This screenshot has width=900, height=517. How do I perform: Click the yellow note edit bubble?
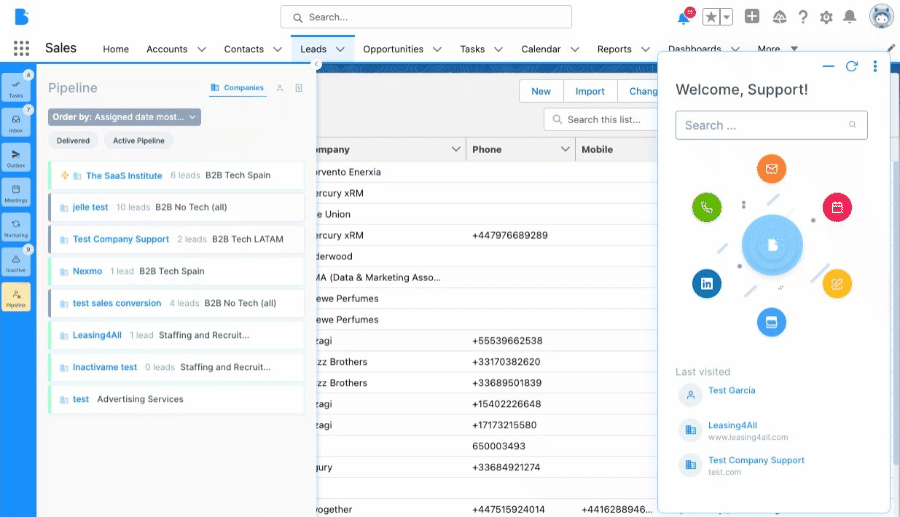(x=837, y=283)
